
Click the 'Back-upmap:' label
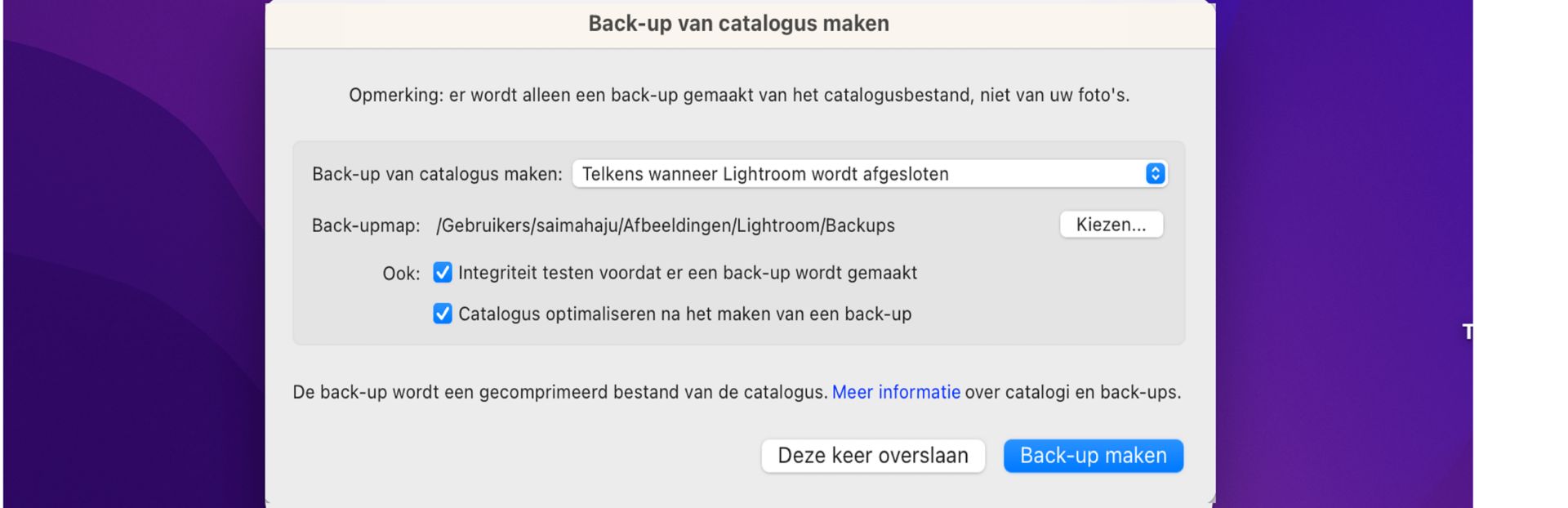click(x=364, y=225)
